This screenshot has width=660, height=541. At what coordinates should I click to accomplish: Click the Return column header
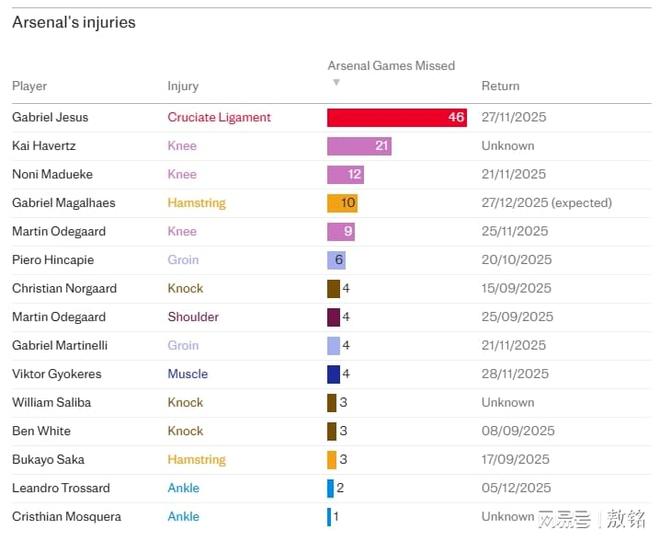(x=500, y=86)
